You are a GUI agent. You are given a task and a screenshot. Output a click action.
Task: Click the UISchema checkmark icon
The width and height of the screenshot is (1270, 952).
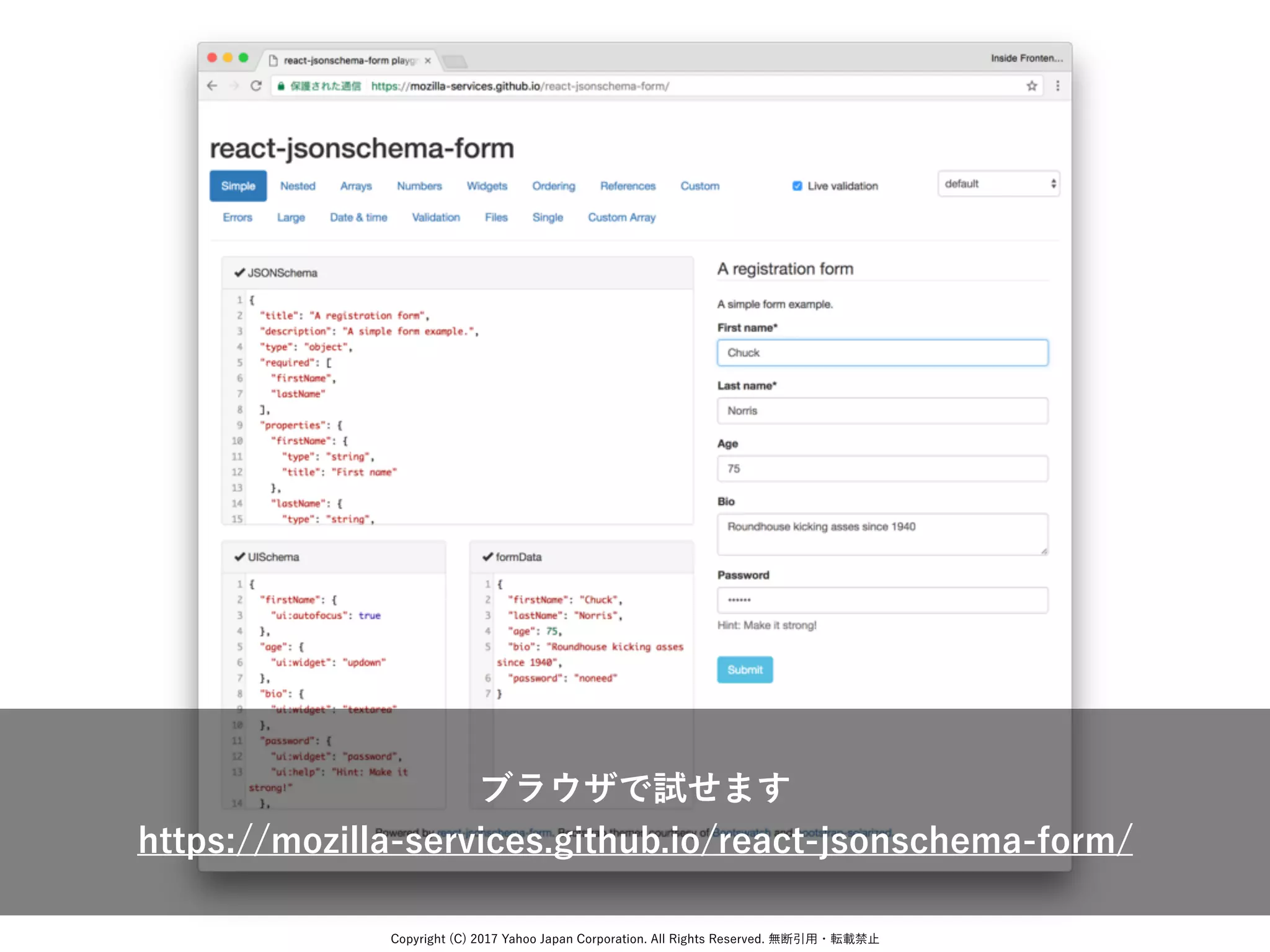239,557
